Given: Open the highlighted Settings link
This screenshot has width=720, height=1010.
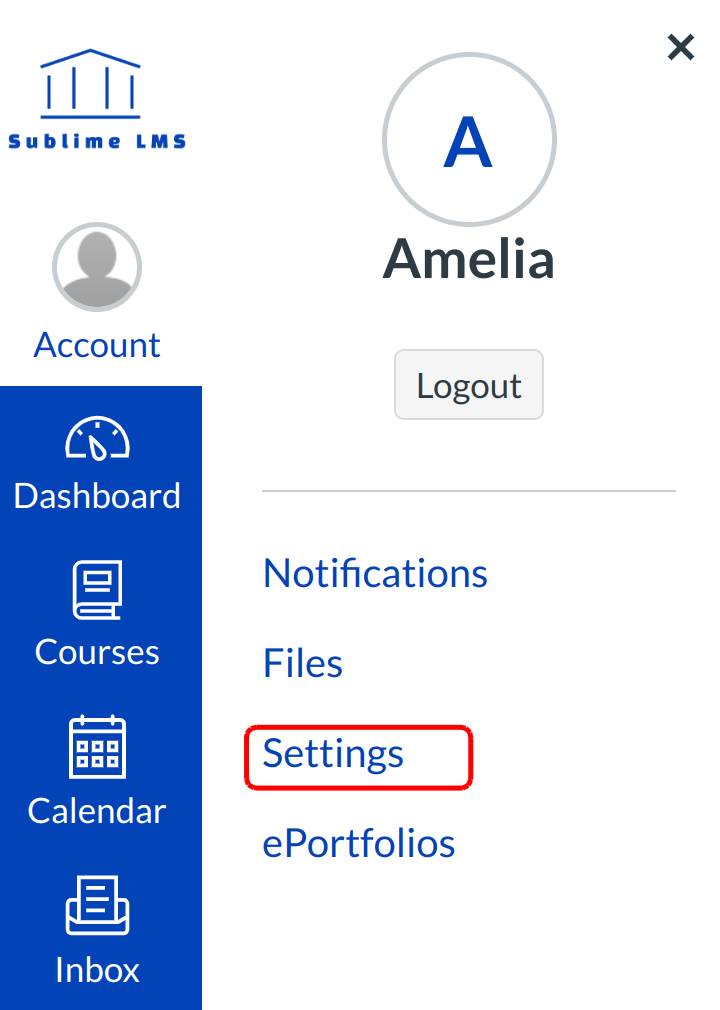Looking at the screenshot, I should pos(333,753).
